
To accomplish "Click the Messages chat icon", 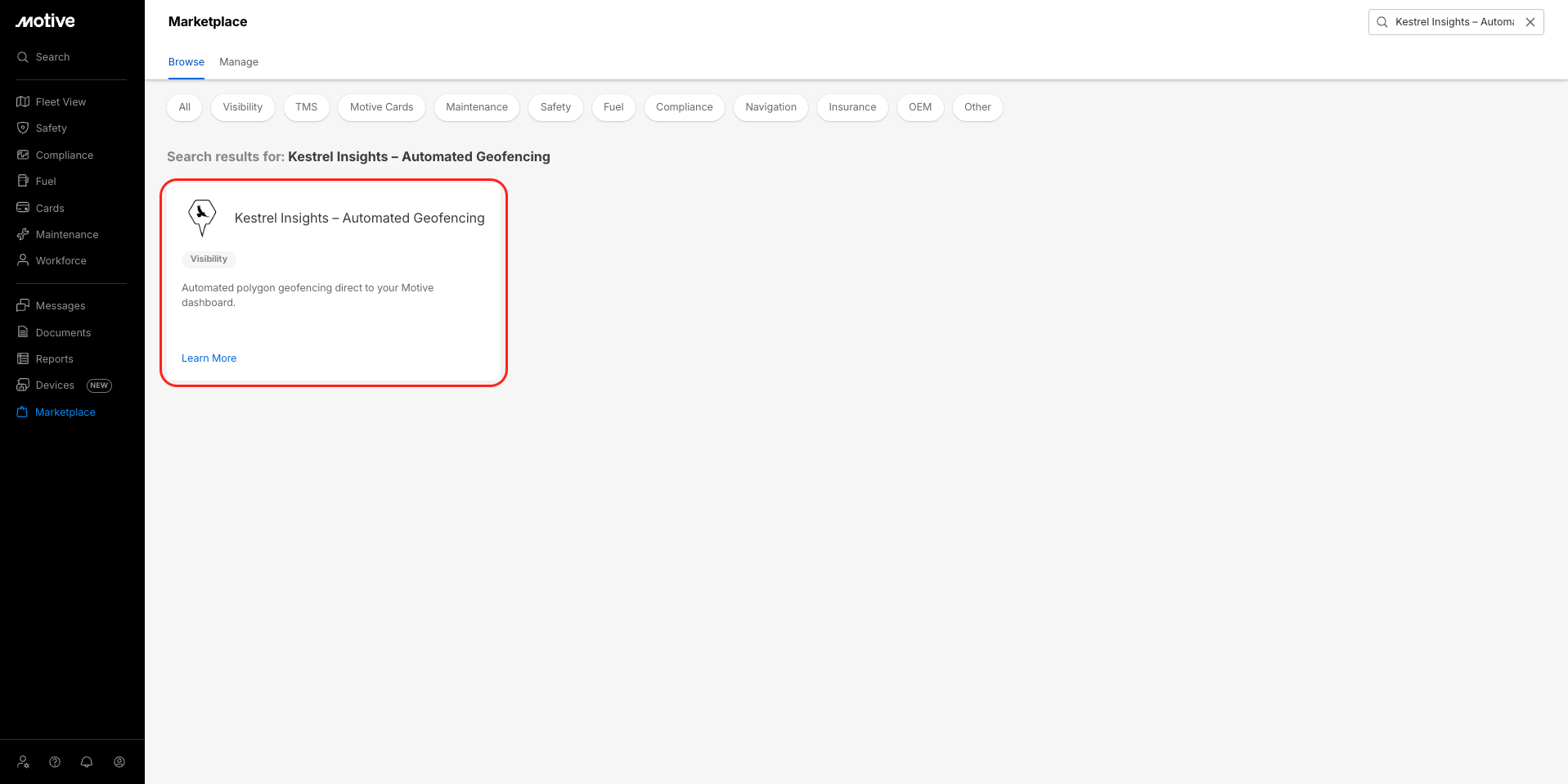I will 23,305.
